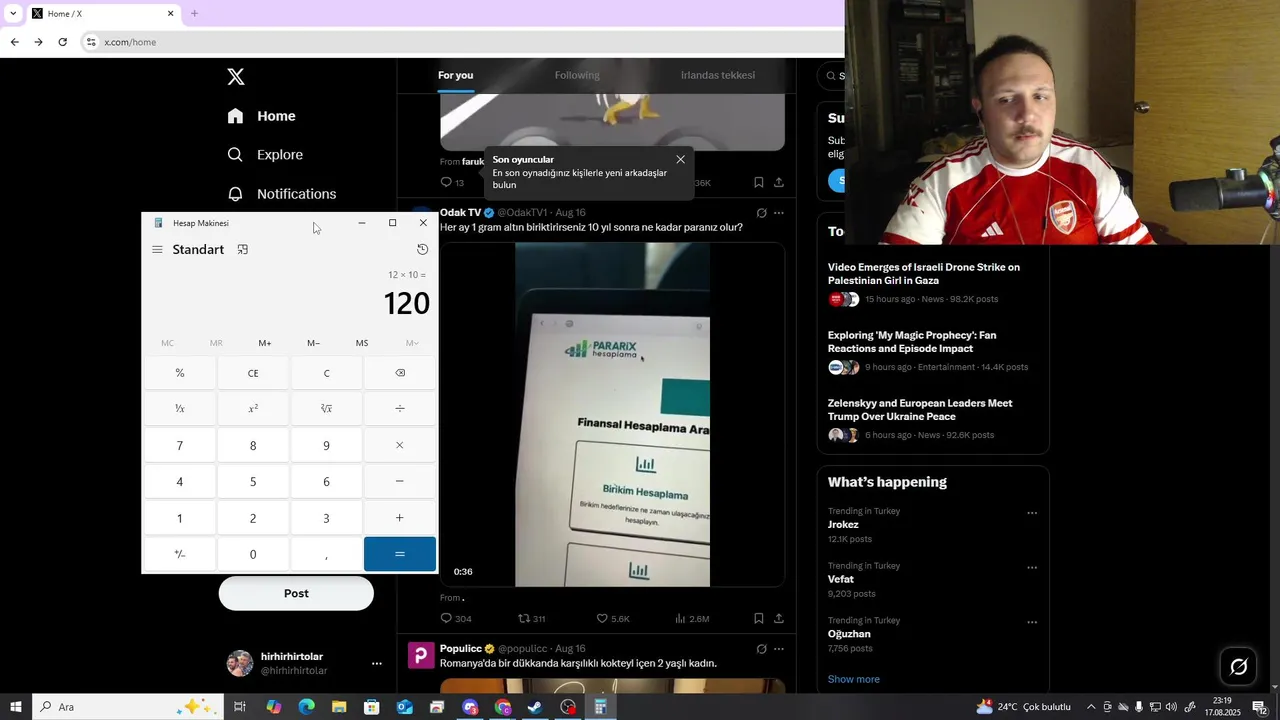Close the Son oyuncular popup

point(681,160)
